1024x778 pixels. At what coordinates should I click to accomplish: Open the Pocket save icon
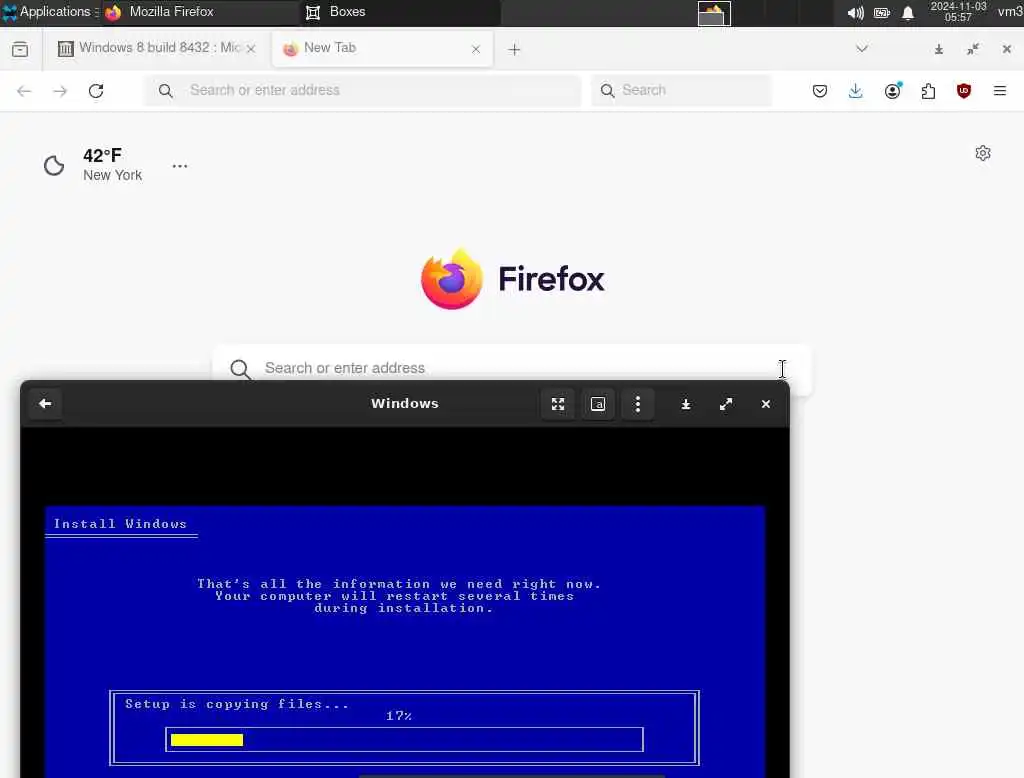tap(820, 91)
